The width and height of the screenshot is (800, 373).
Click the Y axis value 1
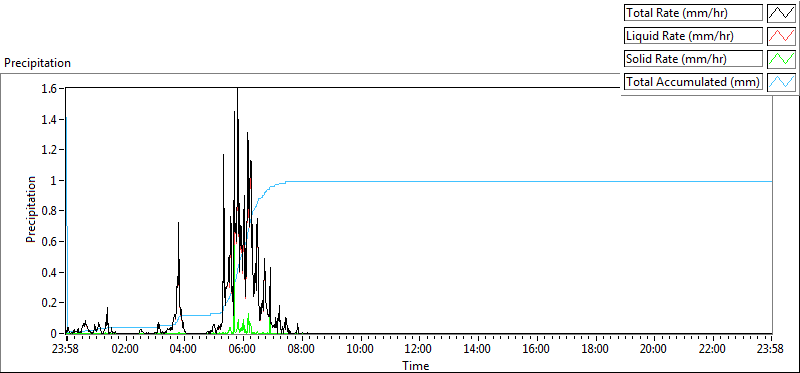[58, 181]
